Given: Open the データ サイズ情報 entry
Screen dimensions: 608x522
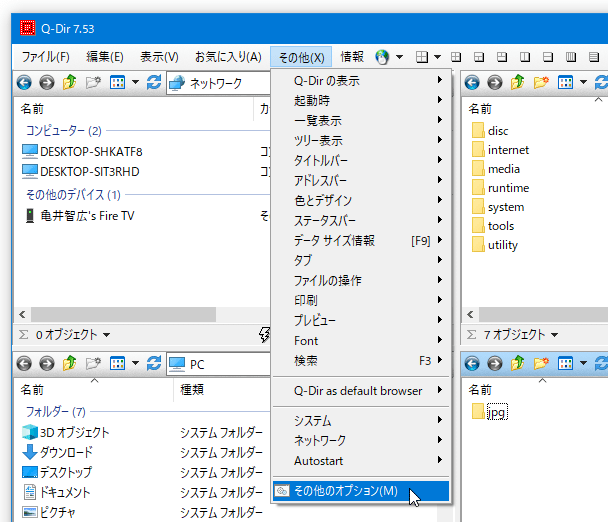Looking at the screenshot, I should [361, 240].
